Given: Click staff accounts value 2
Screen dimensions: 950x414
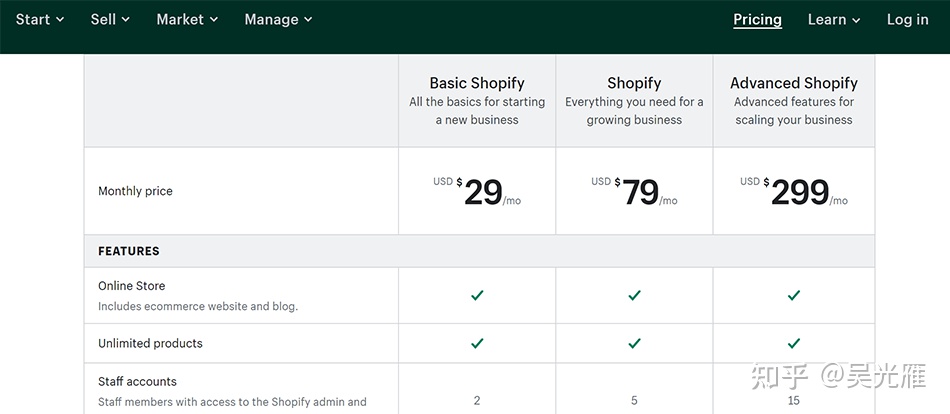Looking at the screenshot, I should tap(477, 400).
